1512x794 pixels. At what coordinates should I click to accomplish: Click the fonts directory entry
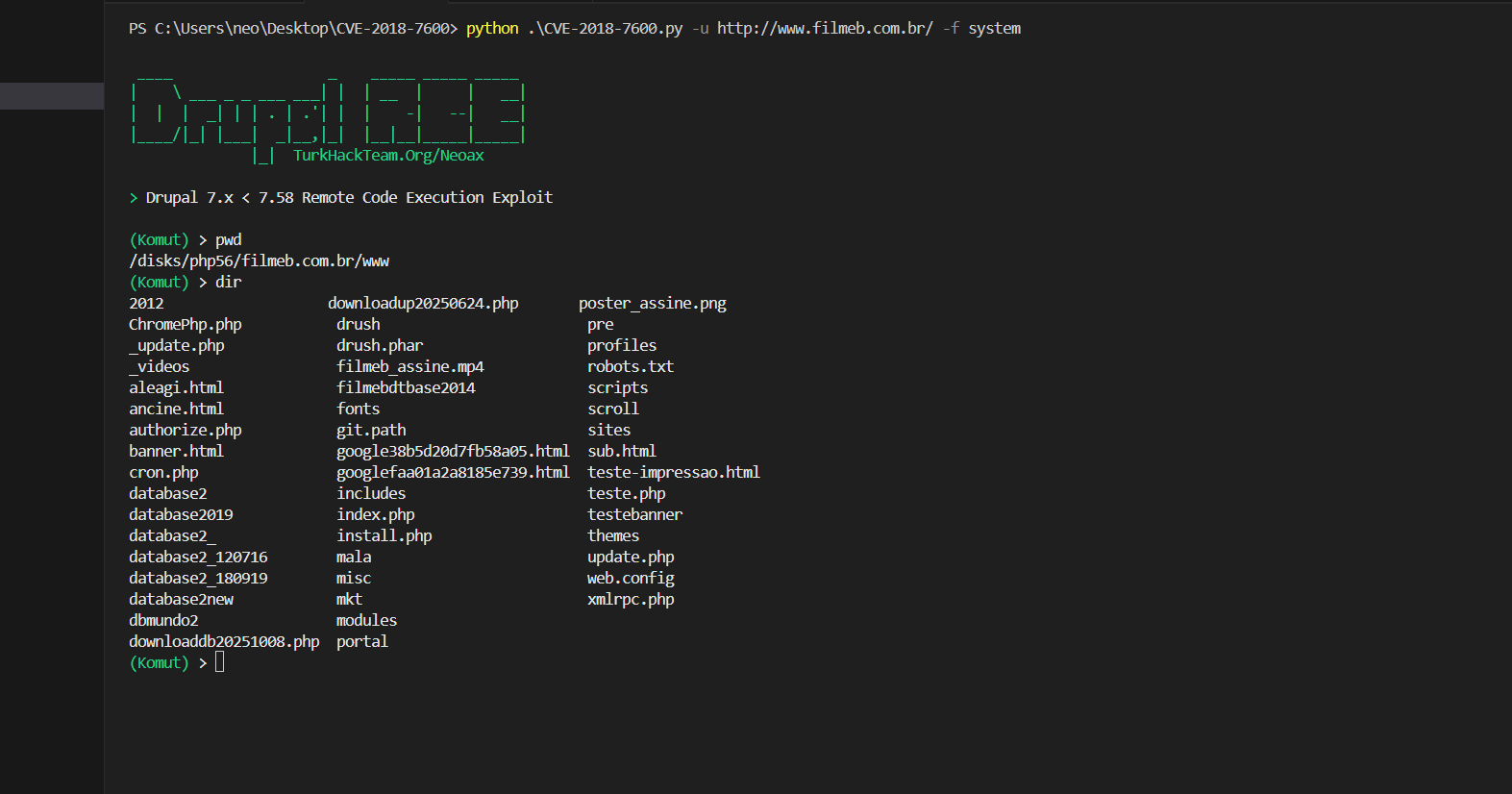[x=358, y=409]
